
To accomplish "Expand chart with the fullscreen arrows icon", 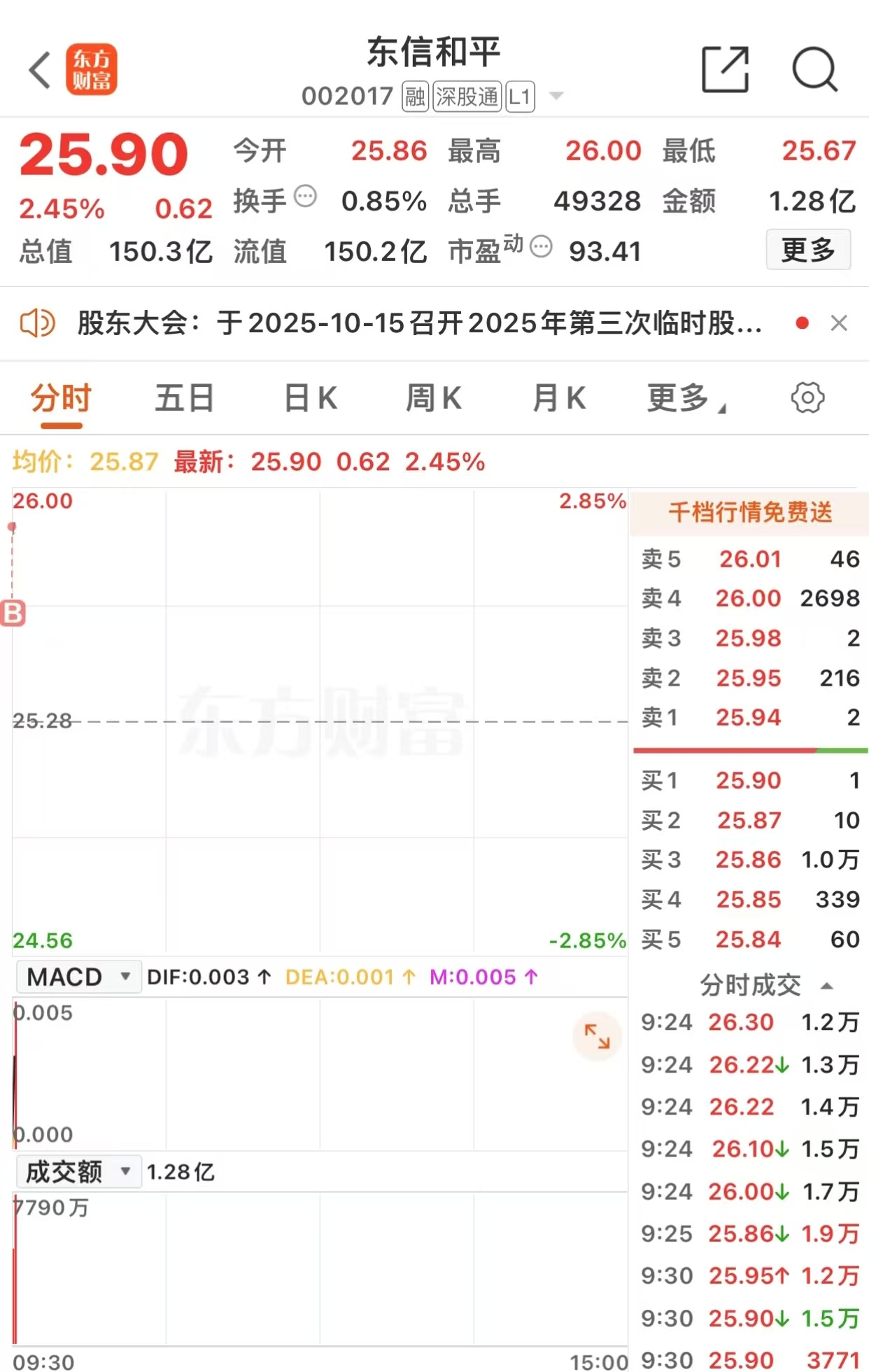I will click(x=597, y=1036).
